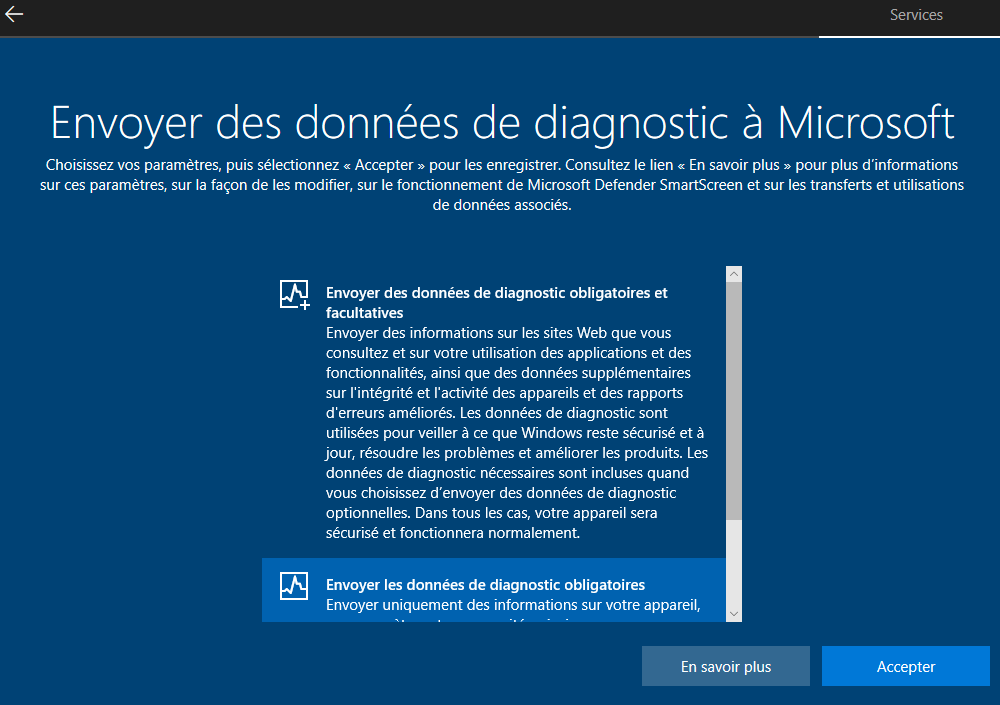Viewport: 1000px width, 705px height.
Task: Click the gray scrollbar thumb of options list
Action: pyautogui.click(x=734, y=400)
